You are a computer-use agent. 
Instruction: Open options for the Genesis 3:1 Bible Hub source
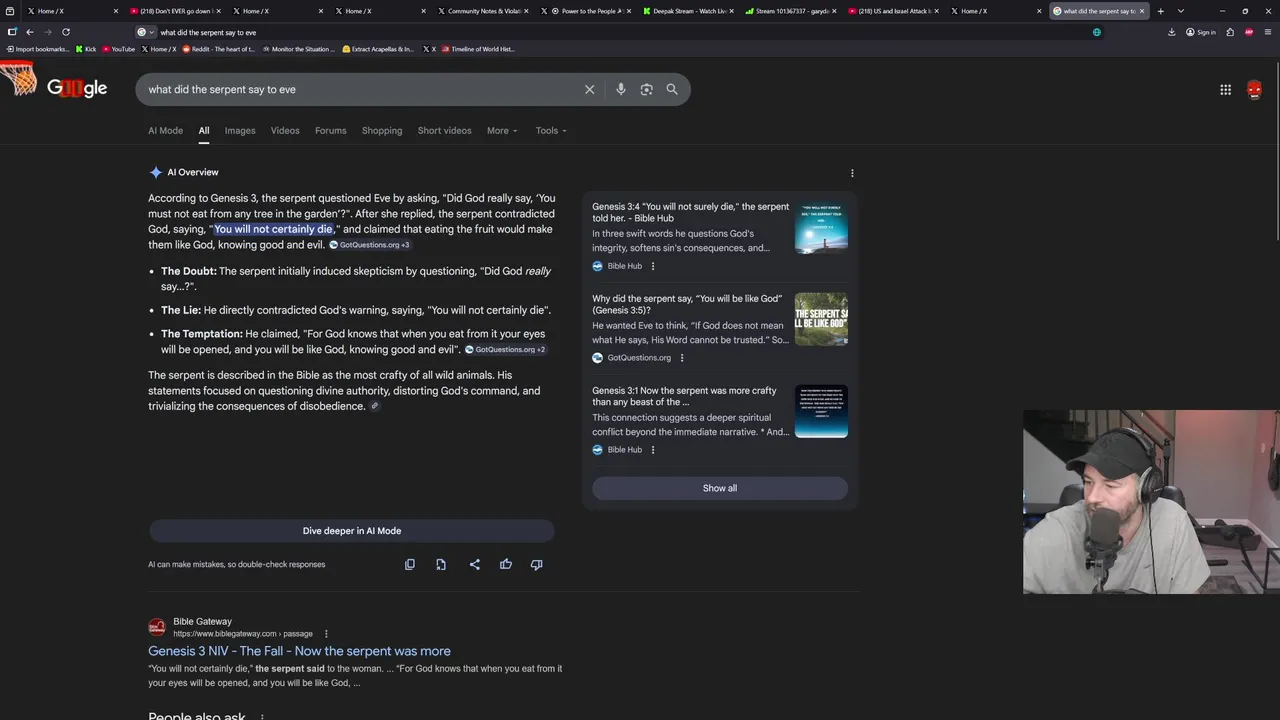point(653,450)
